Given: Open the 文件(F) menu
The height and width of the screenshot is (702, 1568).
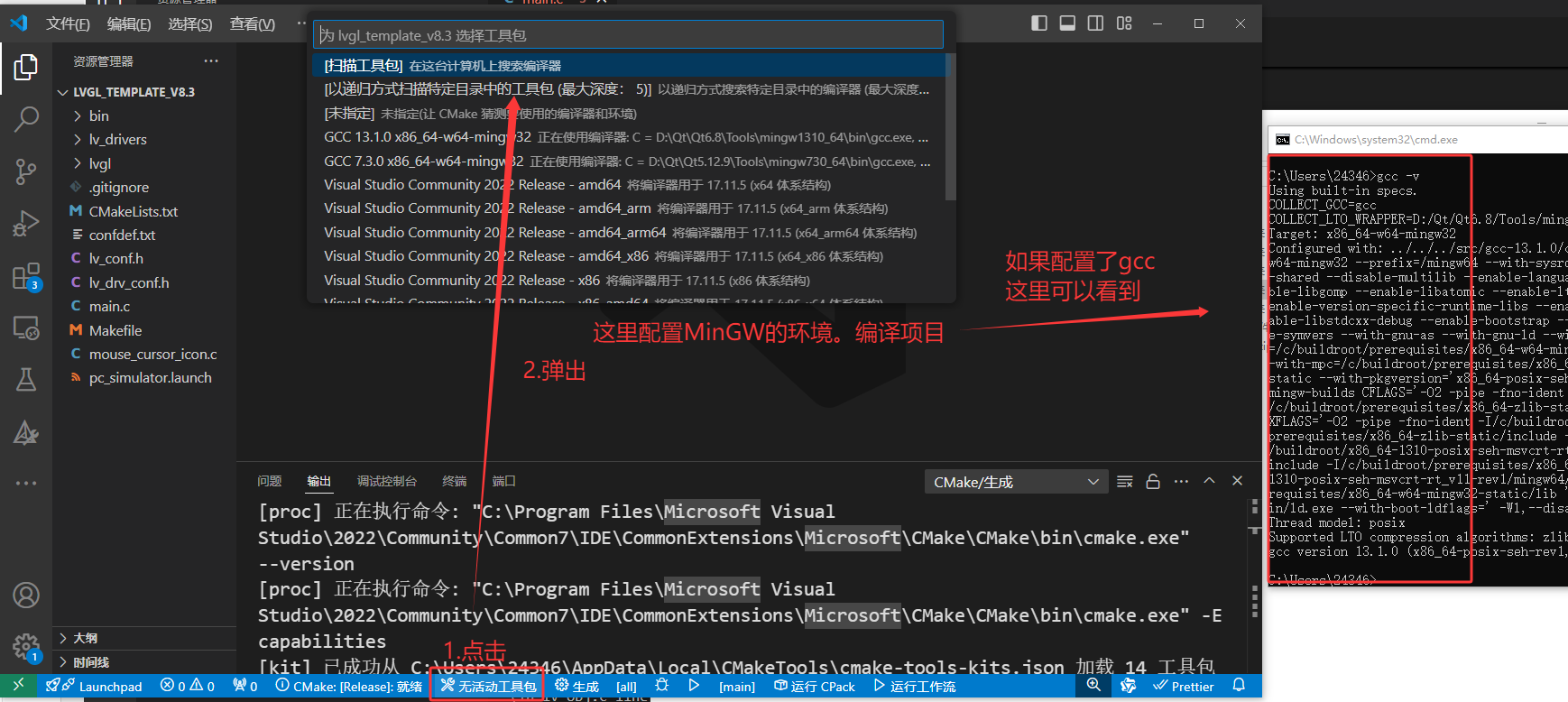Looking at the screenshot, I should [68, 23].
